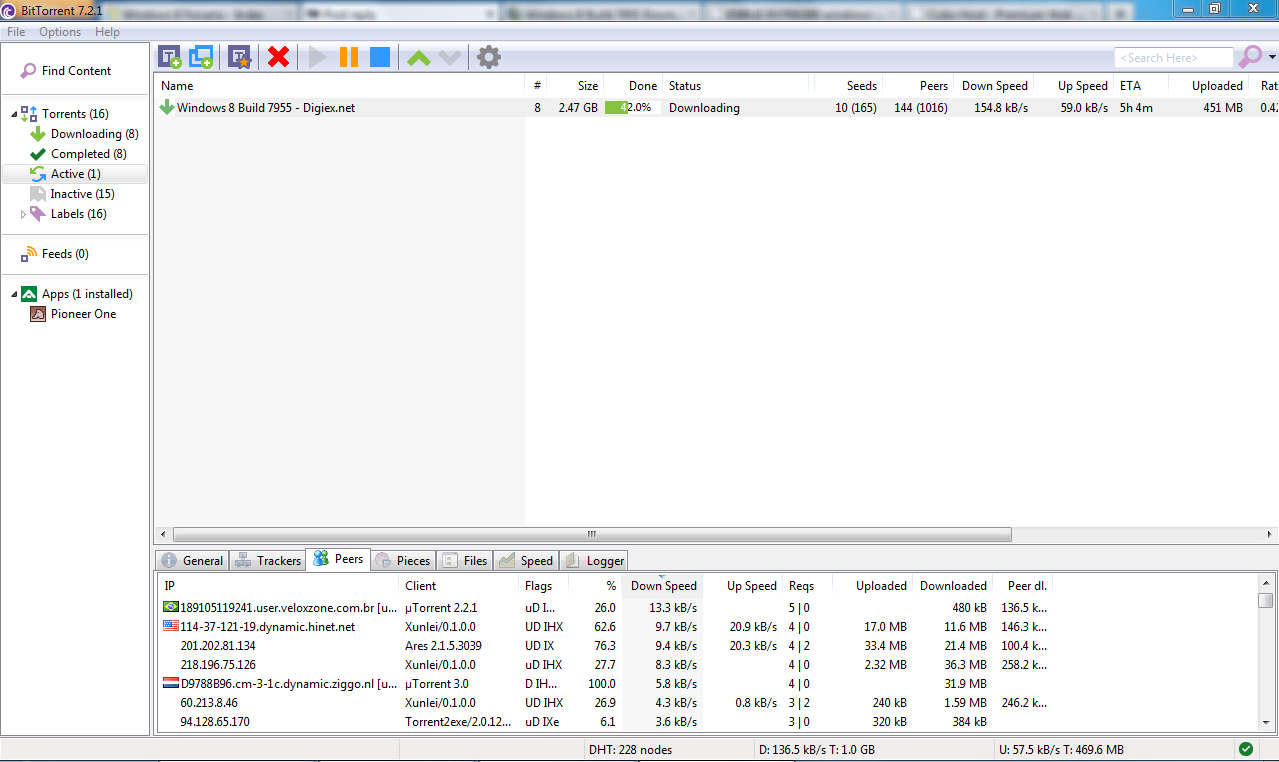Screen dimensions: 1279x762
Task: Pause the torrent with the orange pause icon
Action: point(349,57)
